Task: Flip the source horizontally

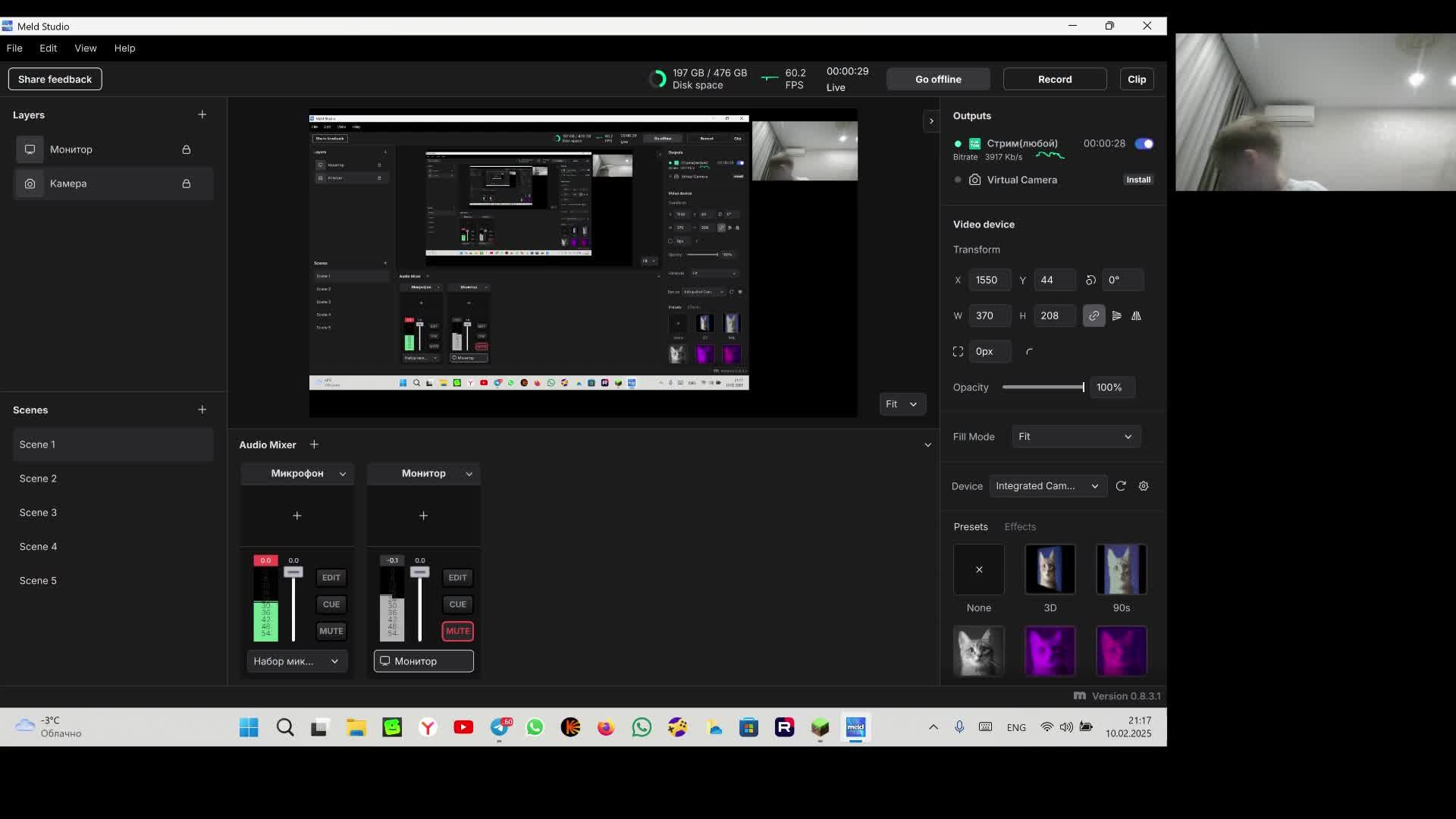Action: point(1136,315)
